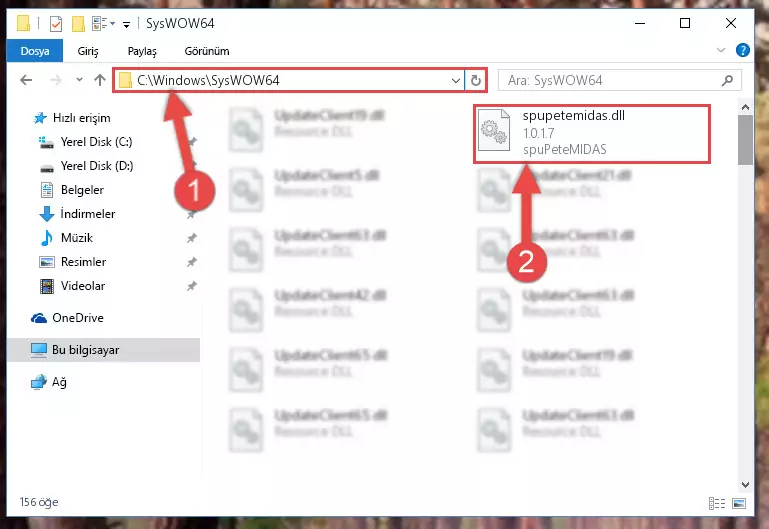This screenshot has width=769, height=529.
Task: Expand the ribbon with chevron
Action: 720,50
